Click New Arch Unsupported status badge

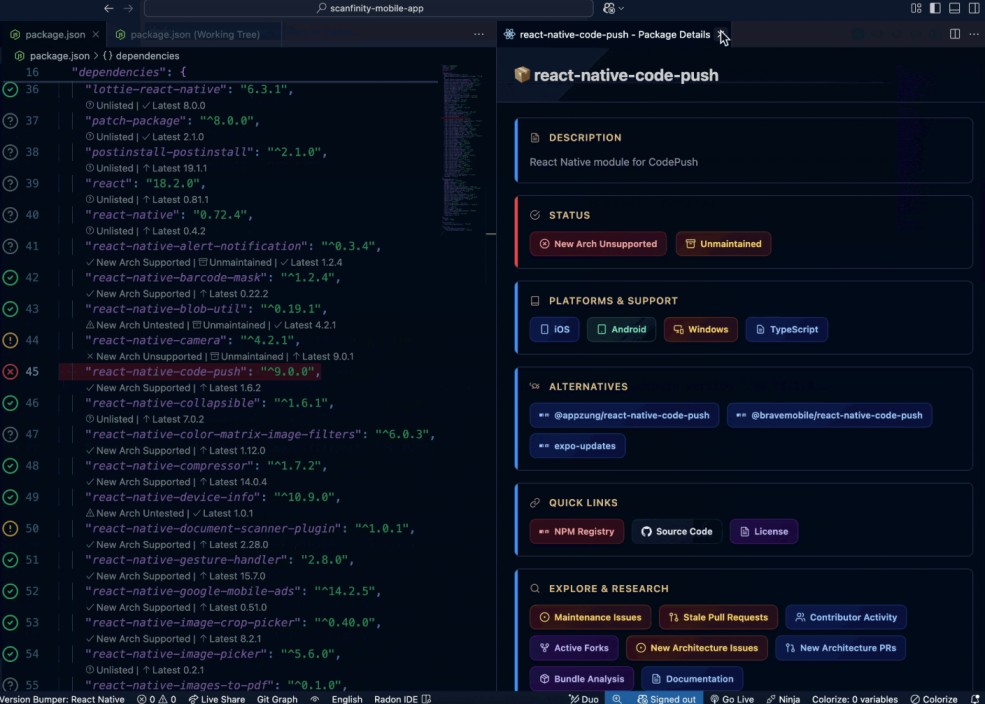[x=598, y=244]
